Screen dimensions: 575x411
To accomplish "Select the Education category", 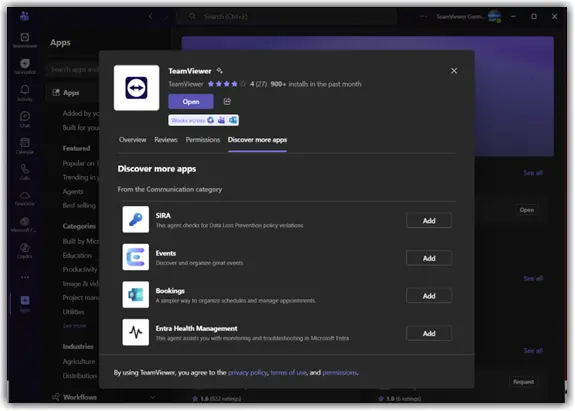I will [77, 255].
